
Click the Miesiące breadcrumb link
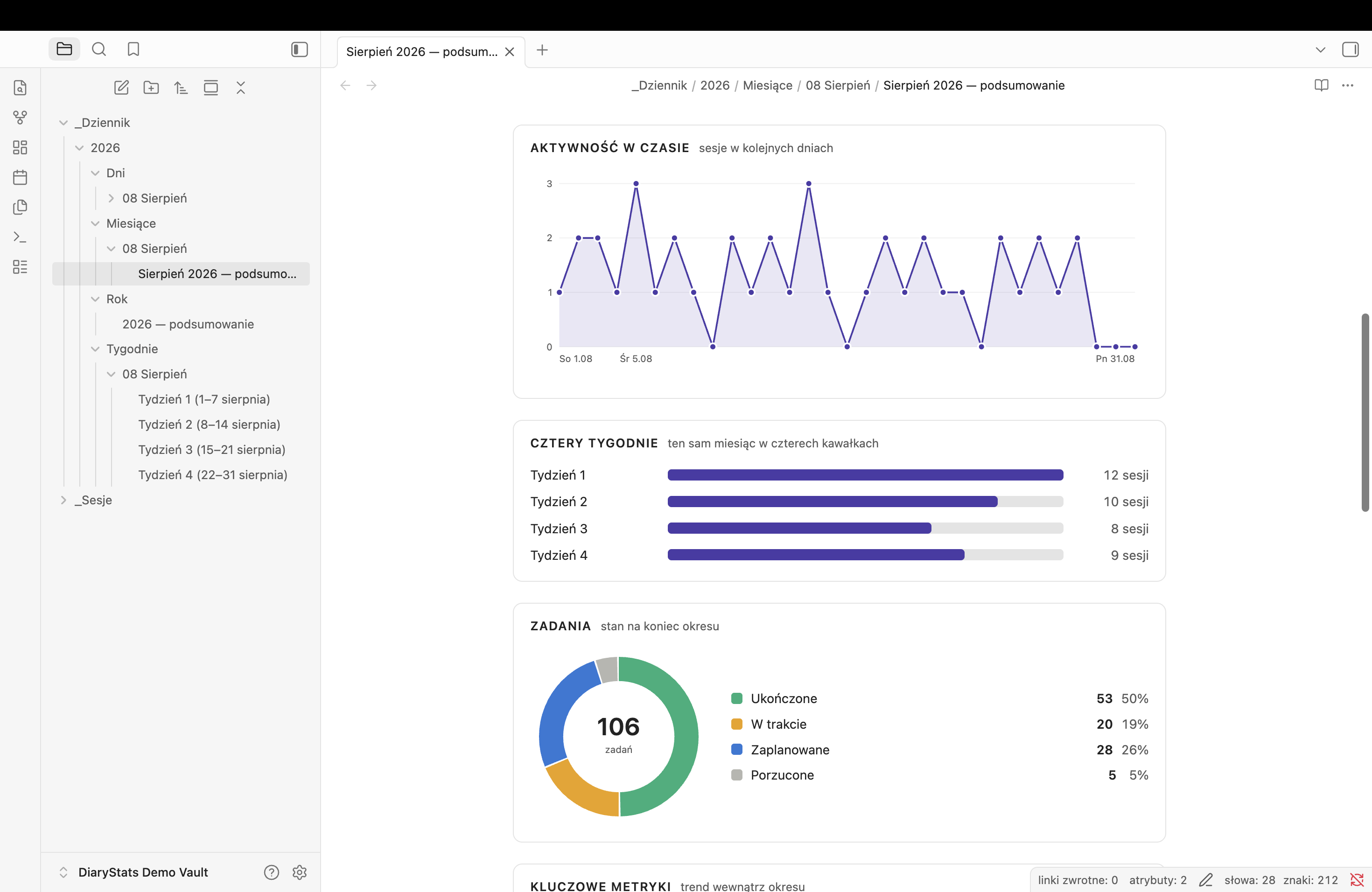(x=767, y=85)
